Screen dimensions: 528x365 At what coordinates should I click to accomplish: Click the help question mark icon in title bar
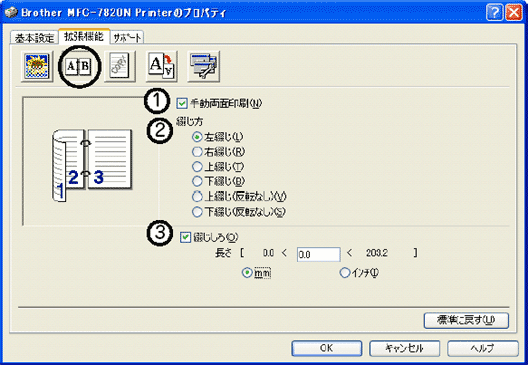tap(494, 13)
